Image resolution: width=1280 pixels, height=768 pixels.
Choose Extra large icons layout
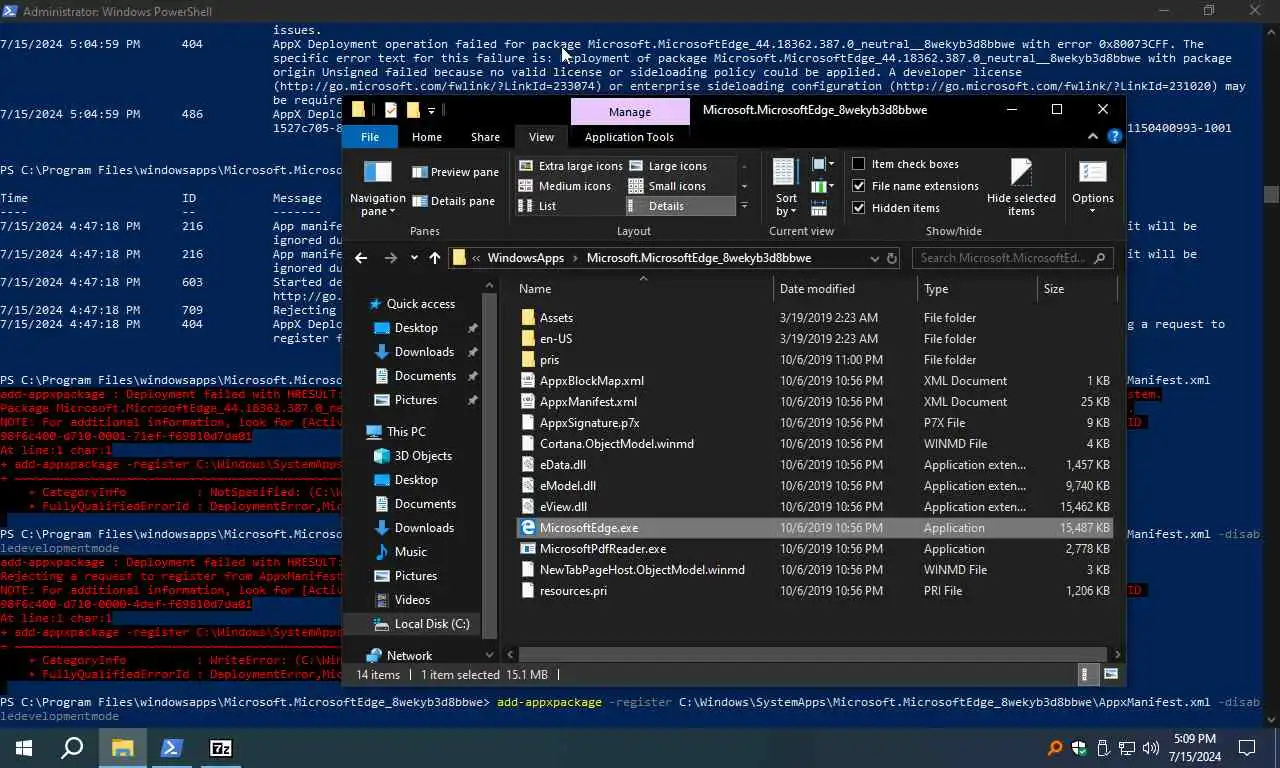[570, 166]
